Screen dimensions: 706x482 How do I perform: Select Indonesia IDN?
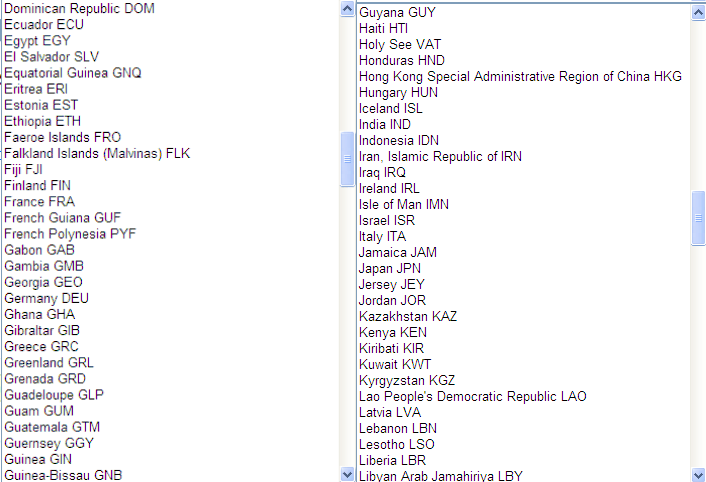click(x=398, y=140)
